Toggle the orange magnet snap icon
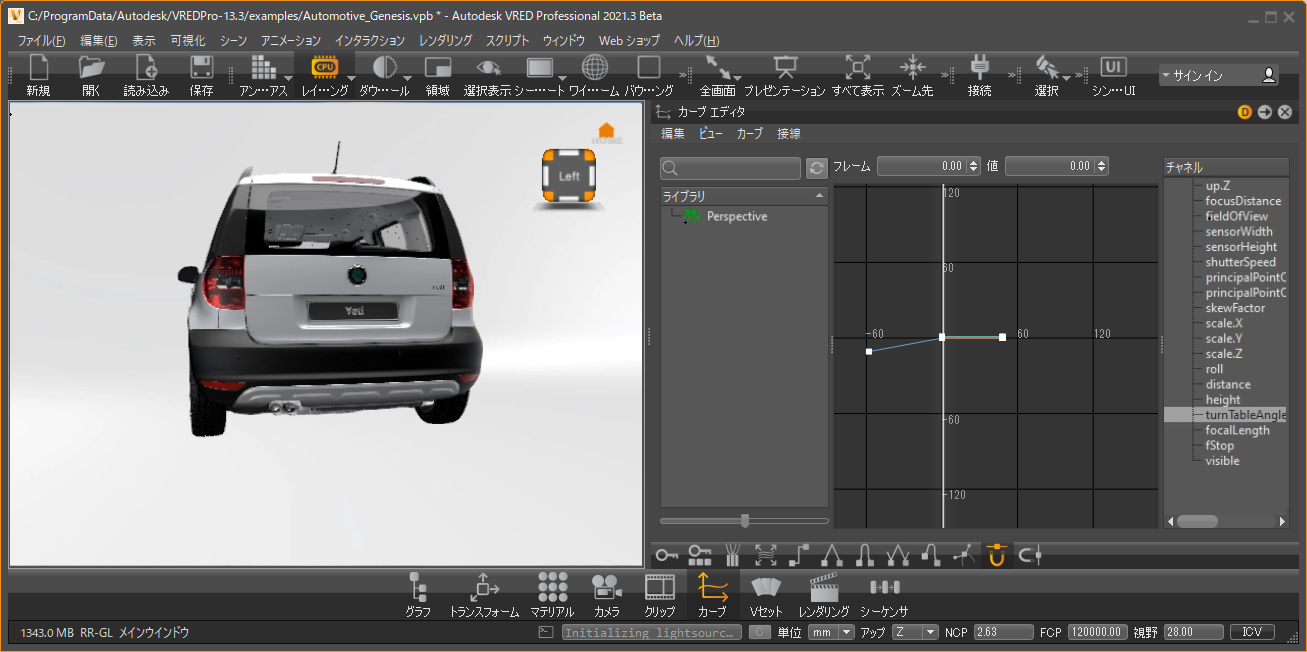1307x652 pixels. coord(995,554)
